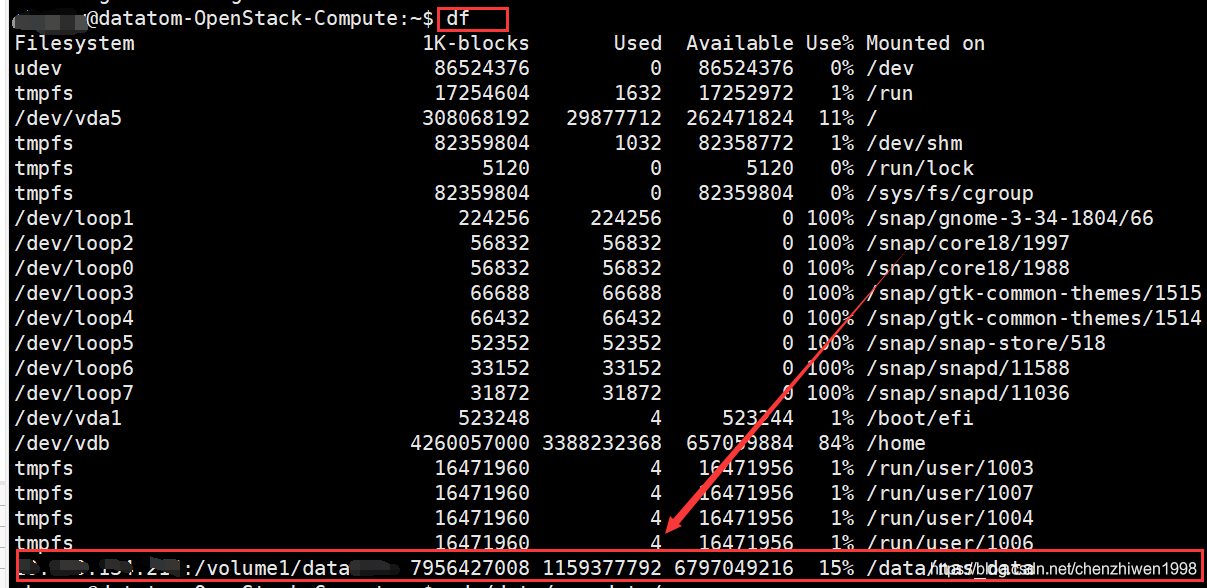The height and width of the screenshot is (588, 1207).
Task: Select the '/dev/loop5' filesystem name
Action: coord(75,343)
